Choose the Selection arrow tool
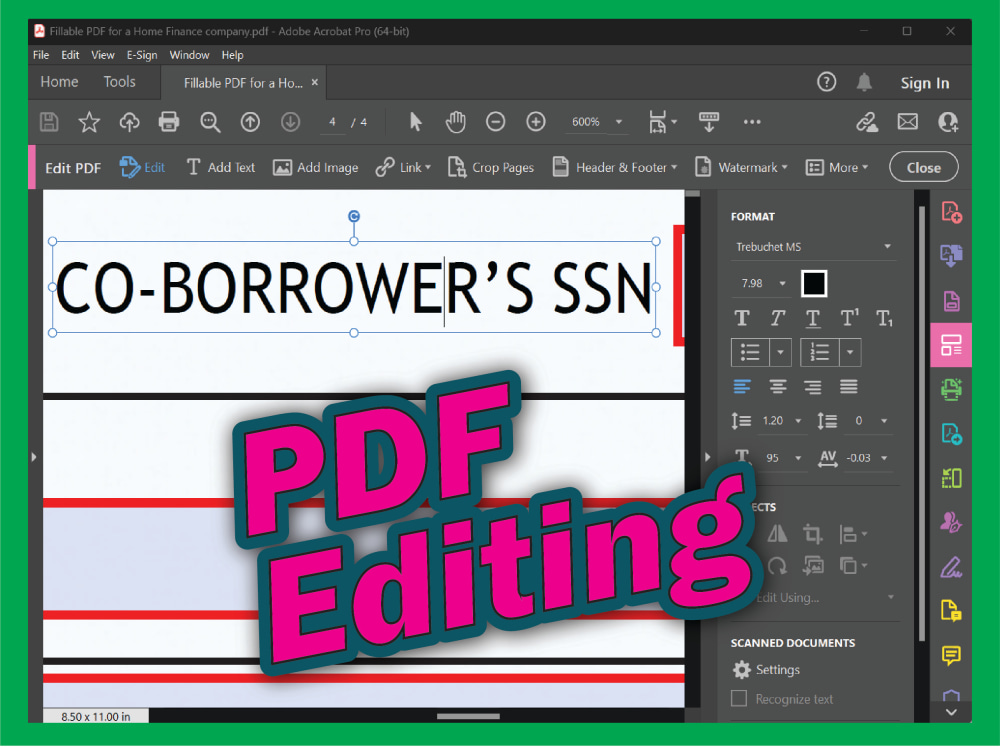 point(415,122)
